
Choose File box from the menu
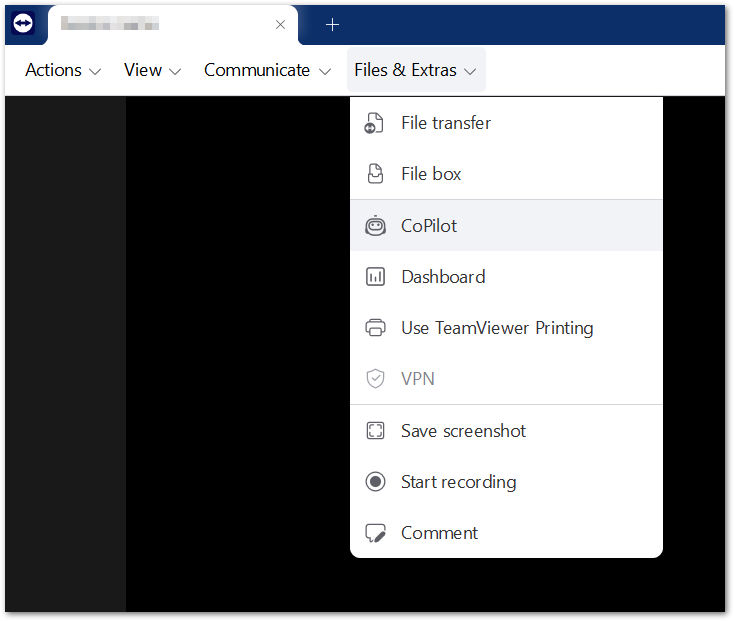coord(506,174)
